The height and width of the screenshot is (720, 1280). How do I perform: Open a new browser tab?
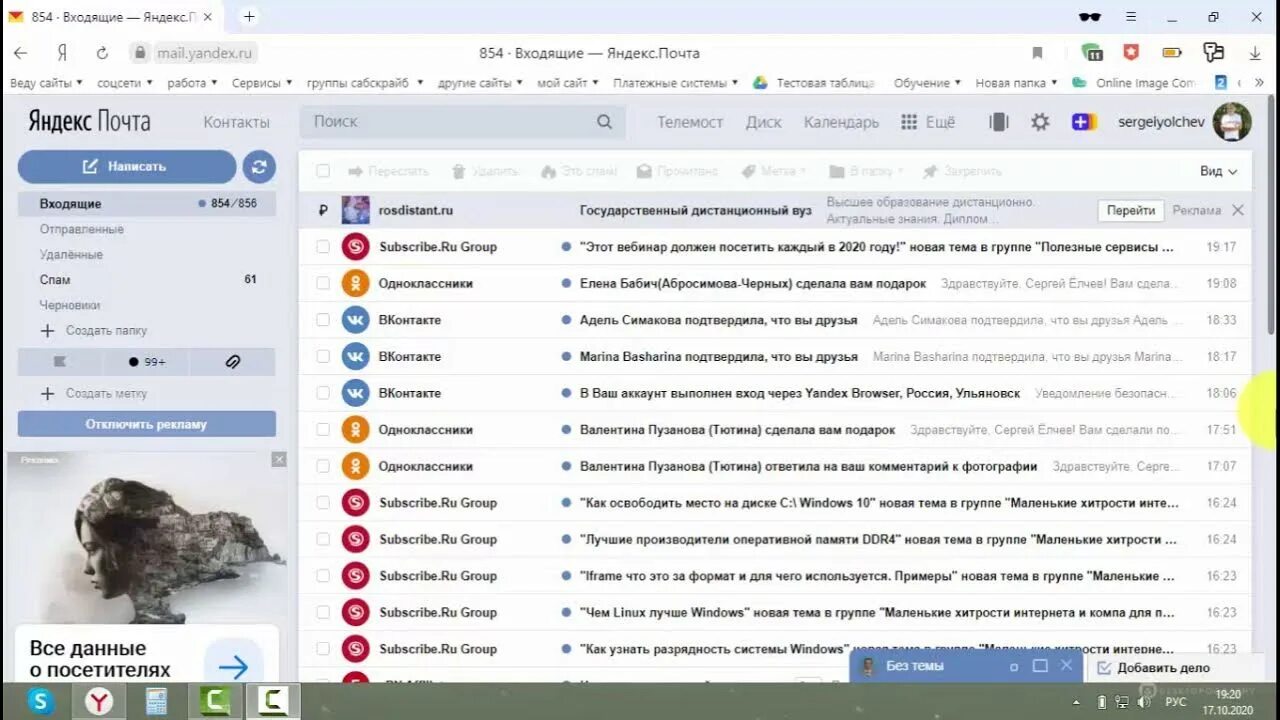[249, 16]
